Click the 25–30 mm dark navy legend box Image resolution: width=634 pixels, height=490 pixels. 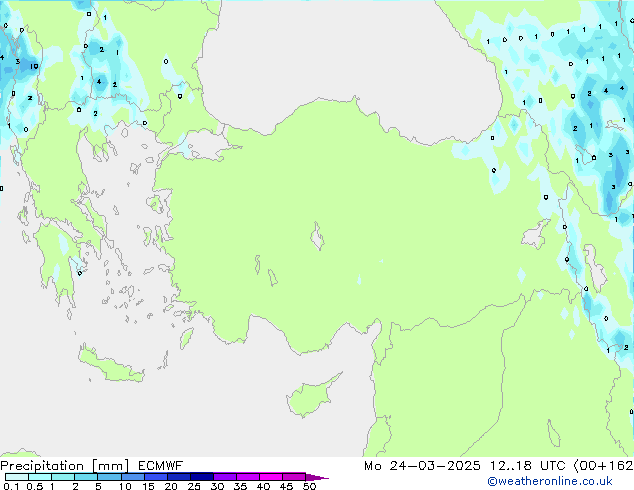click(202, 477)
